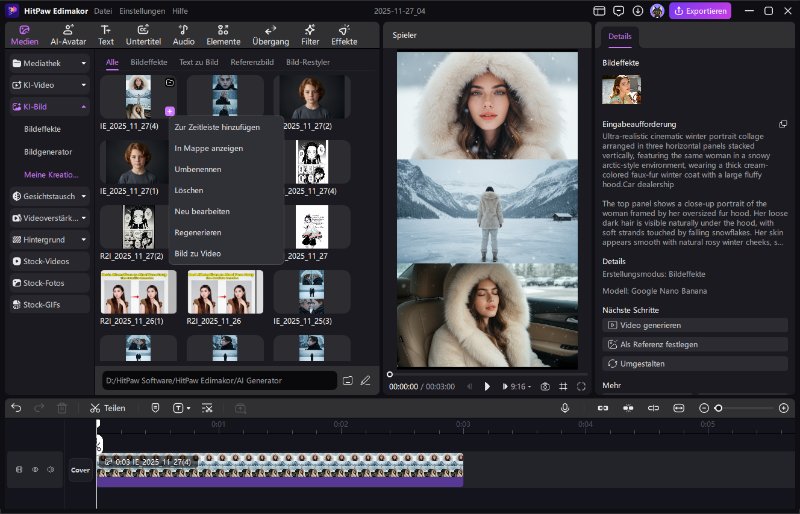The height and width of the screenshot is (514, 800).
Task: Click the Exportieren button
Action: click(x=700, y=11)
